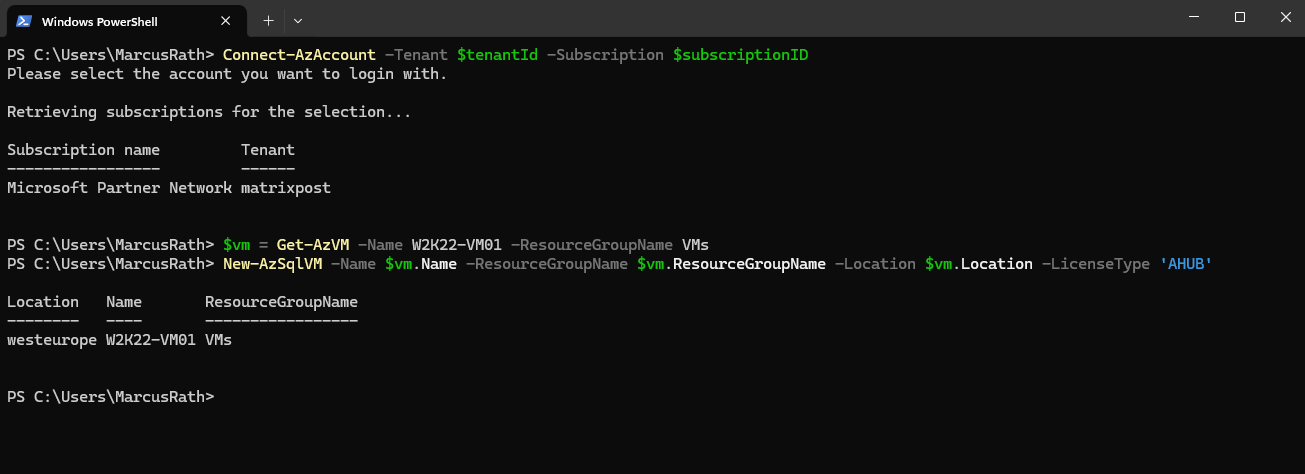
Task: Maximize the terminal window
Action: pos(1240,17)
